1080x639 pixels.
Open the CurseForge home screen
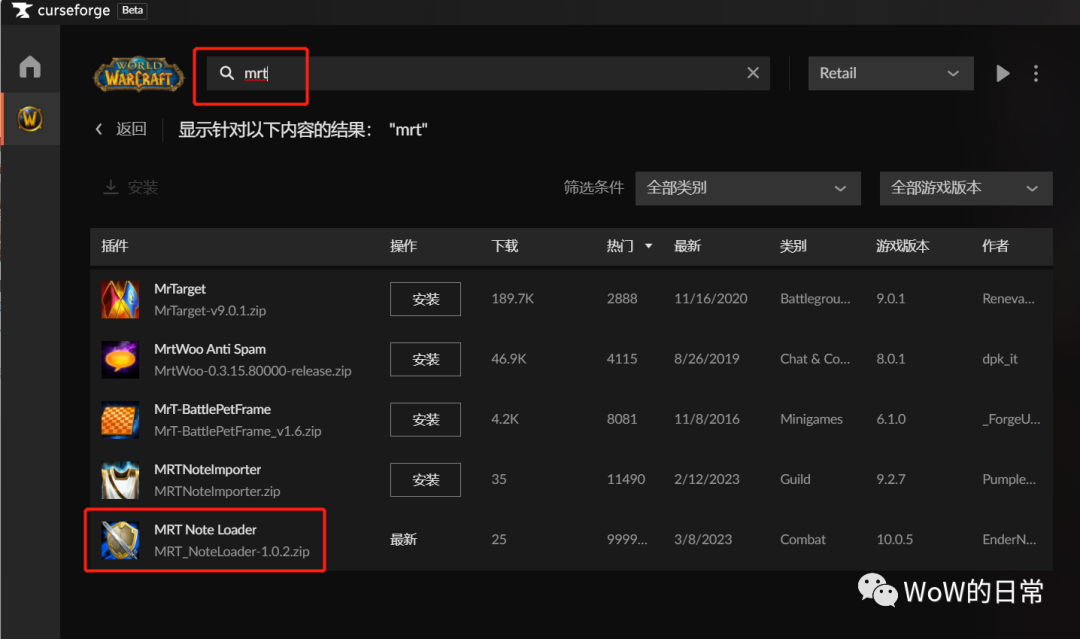(x=29, y=64)
